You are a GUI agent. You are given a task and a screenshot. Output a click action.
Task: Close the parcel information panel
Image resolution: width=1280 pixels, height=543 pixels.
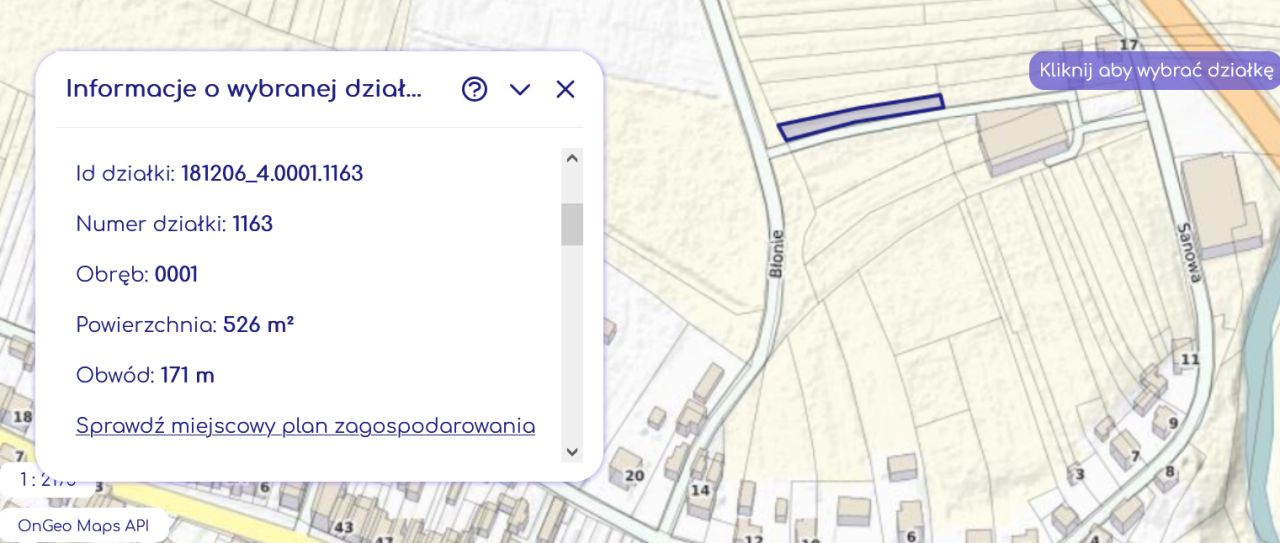pos(565,89)
